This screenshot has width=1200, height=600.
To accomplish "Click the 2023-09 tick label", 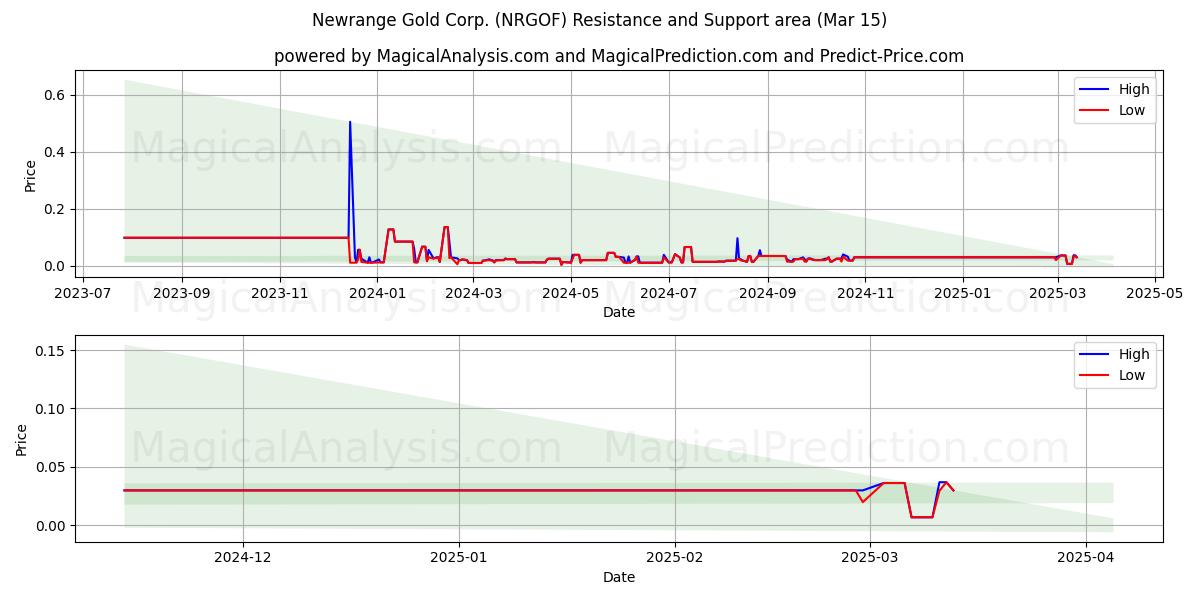I will [x=182, y=292].
